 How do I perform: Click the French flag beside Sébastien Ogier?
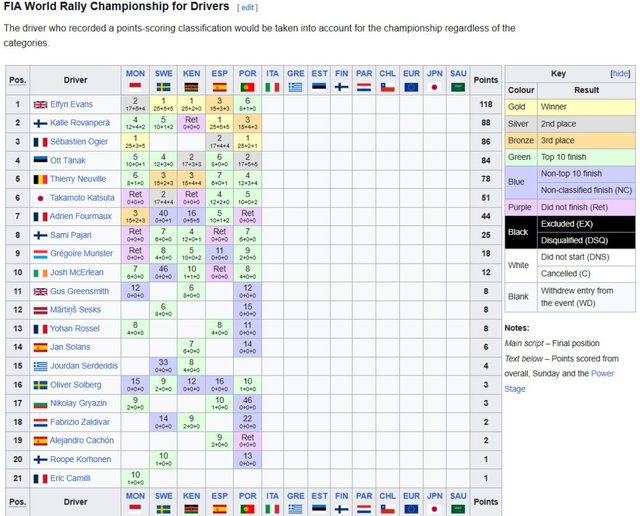click(40, 142)
